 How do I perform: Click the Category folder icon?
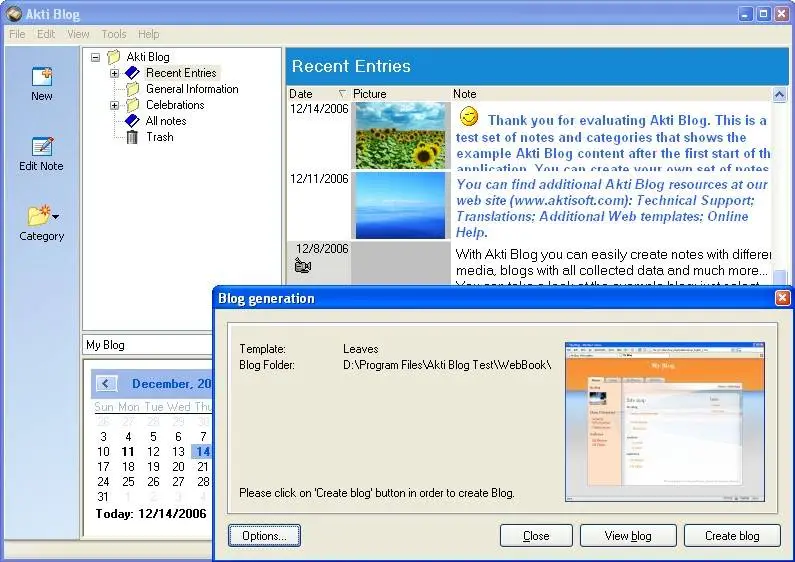click(39, 215)
